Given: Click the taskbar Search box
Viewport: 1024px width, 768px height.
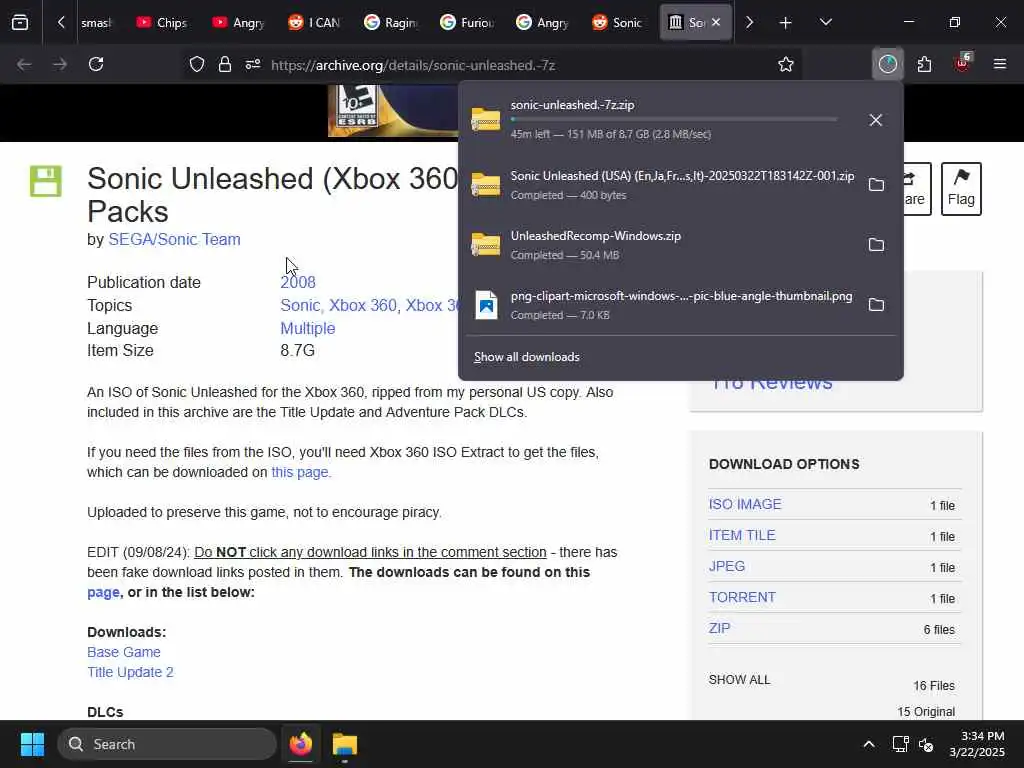Looking at the screenshot, I should pos(167,744).
